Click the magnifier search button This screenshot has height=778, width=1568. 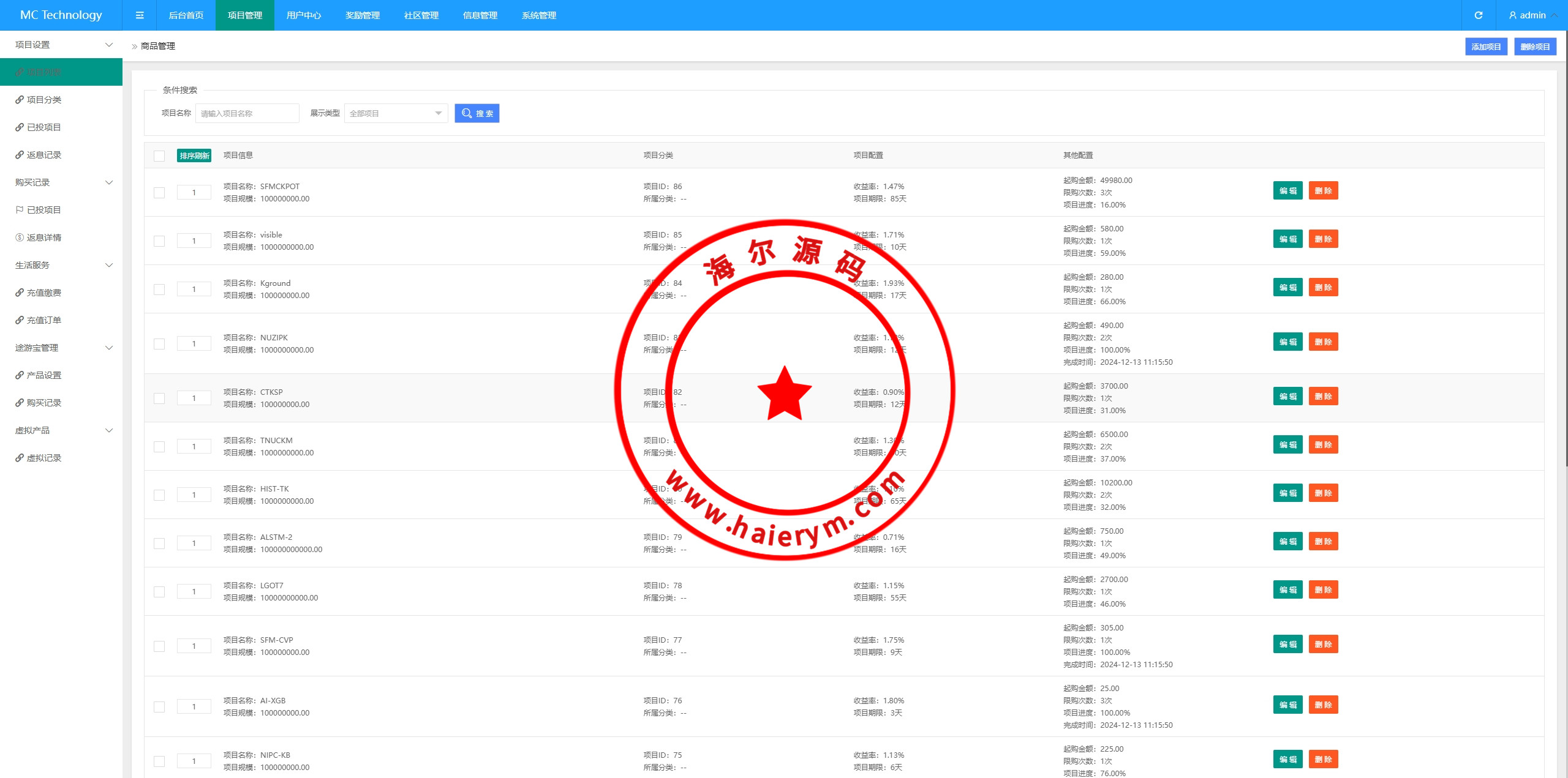point(477,113)
